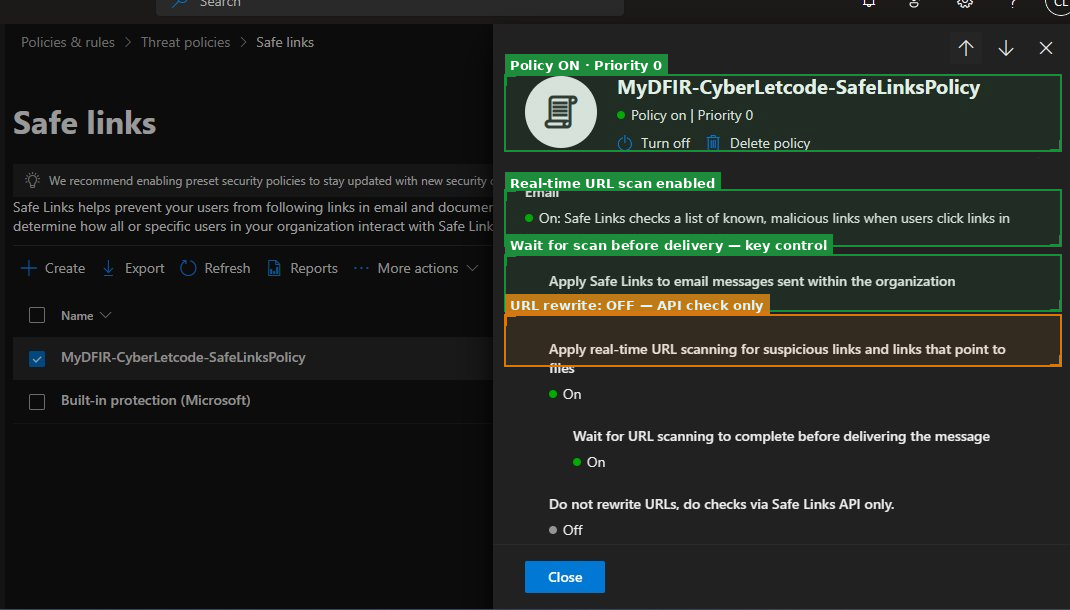This screenshot has height=610, width=1070.
Task: Uncheck the MyDFIR-CyberLetcode-SafeLinksPolicy checkbox
Action: coord(37,358)
